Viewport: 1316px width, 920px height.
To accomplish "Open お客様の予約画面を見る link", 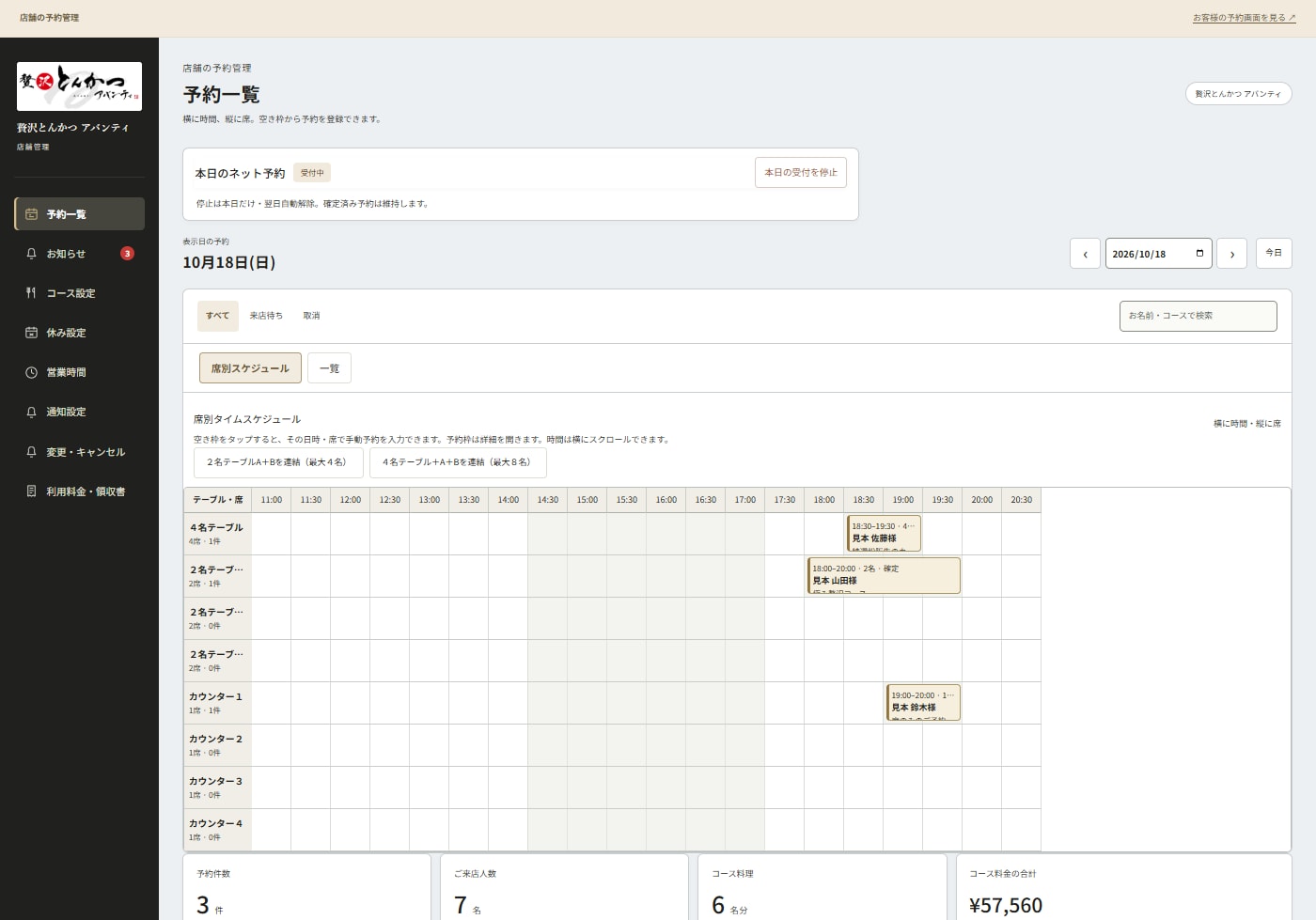I will coord(1245,18).
